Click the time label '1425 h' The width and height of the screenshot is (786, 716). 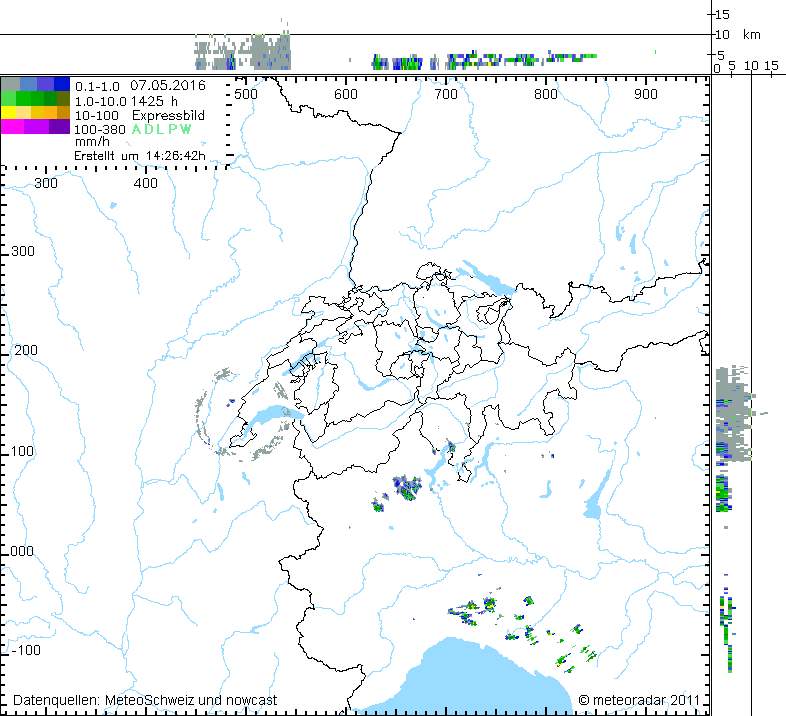coord(154,101)
